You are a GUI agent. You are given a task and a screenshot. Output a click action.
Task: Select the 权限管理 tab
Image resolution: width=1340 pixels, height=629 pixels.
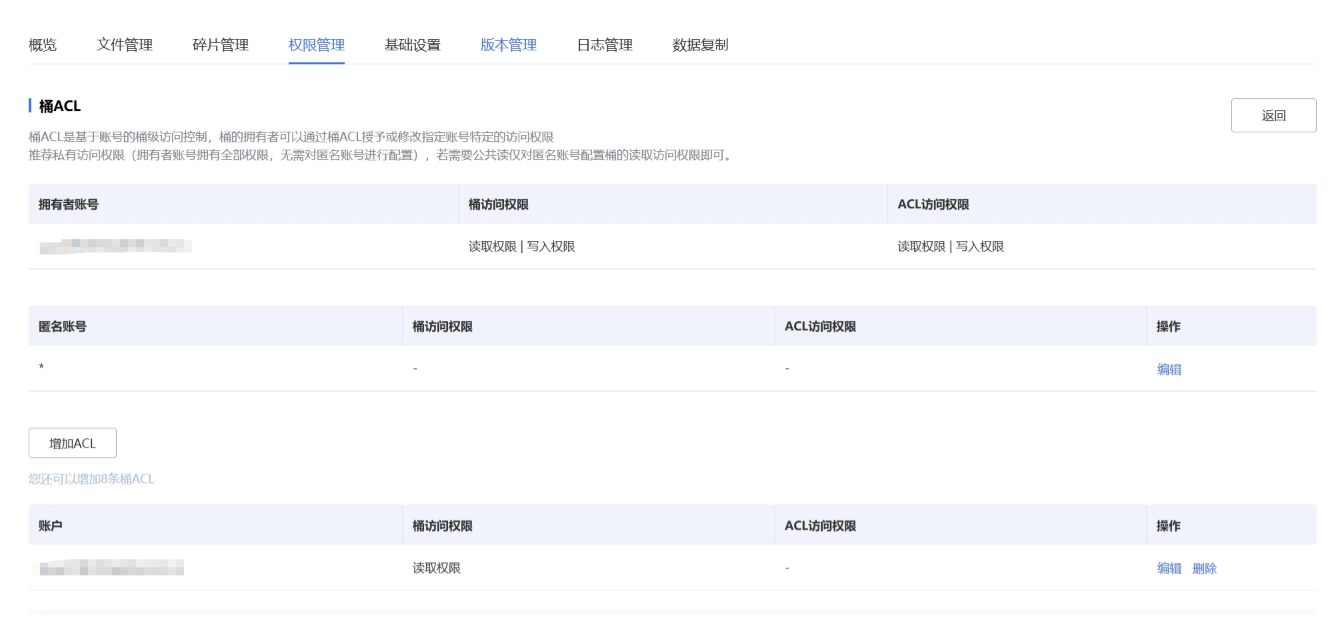coord(316,45)
